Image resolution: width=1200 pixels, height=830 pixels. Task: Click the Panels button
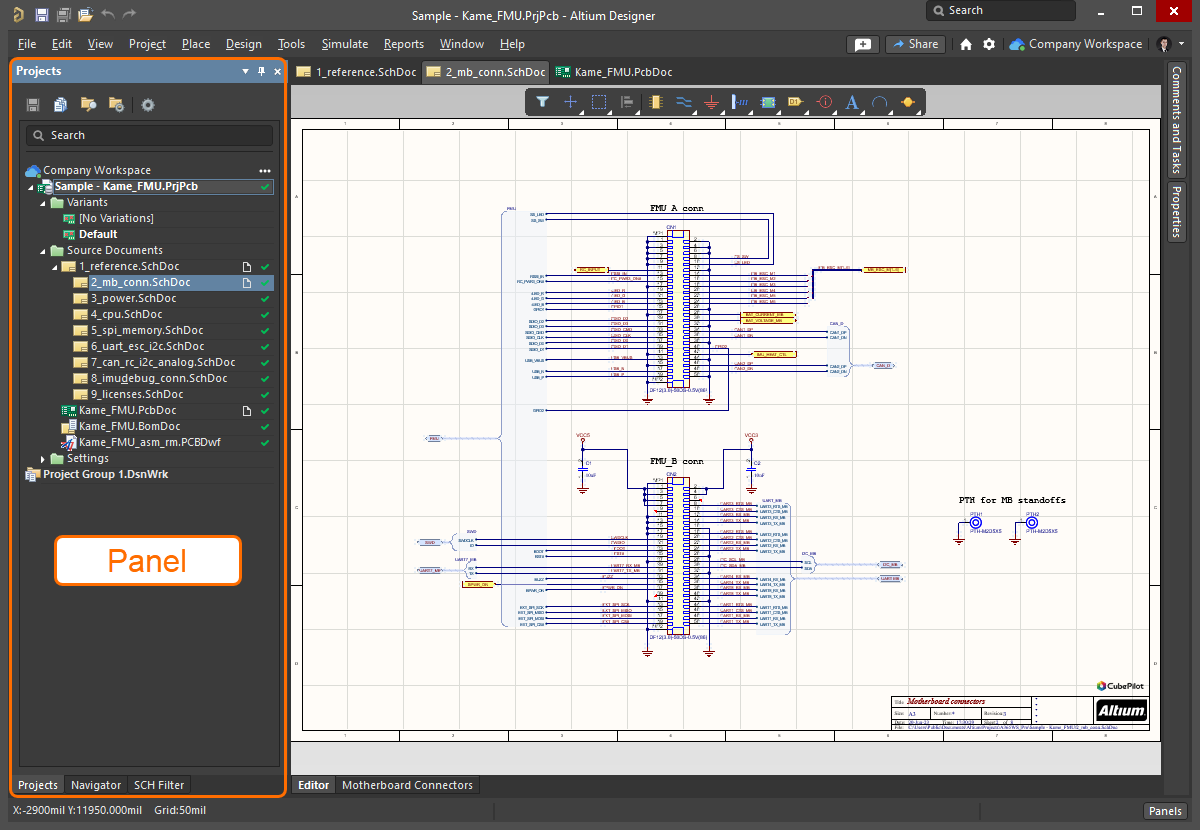(x=1164, y=810)
